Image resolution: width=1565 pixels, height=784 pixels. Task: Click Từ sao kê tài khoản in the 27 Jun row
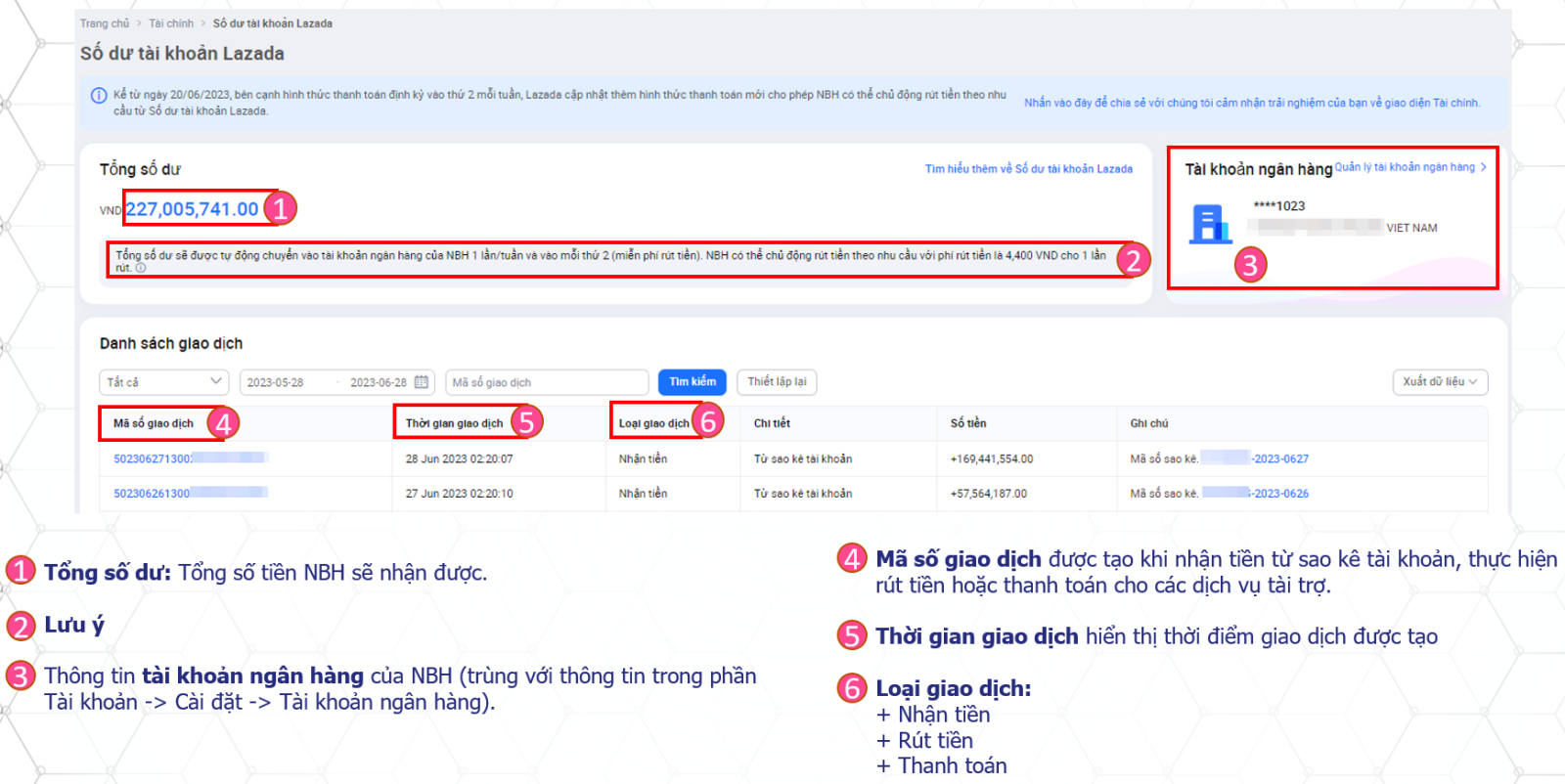click(x=803, y=494)
